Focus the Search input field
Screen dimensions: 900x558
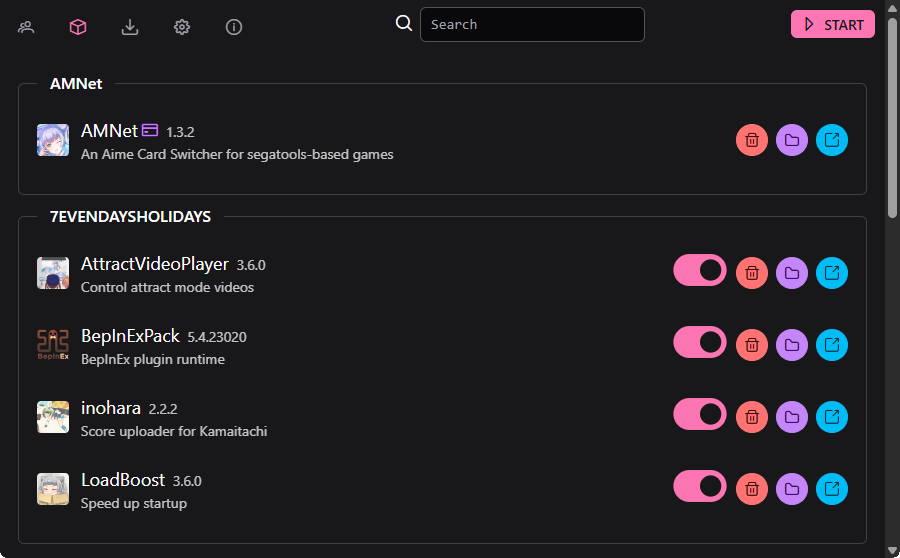pyautogui.click(x=532, y=25)
